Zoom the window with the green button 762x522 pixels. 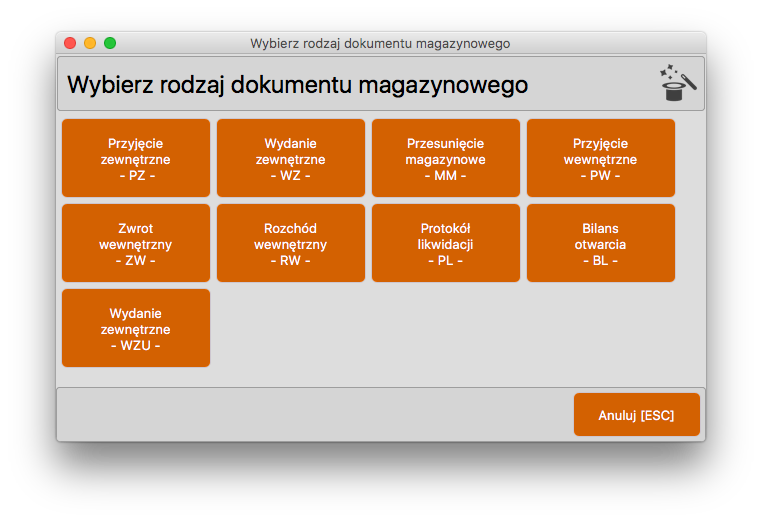[110, 43]
